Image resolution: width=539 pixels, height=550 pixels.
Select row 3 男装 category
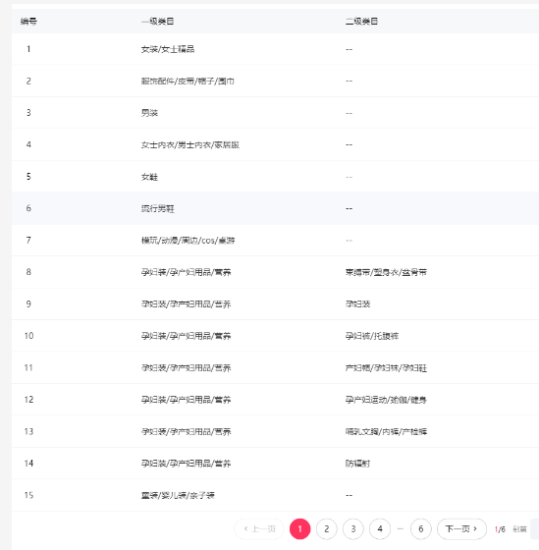pyautogui.click(x=275, y=113)
